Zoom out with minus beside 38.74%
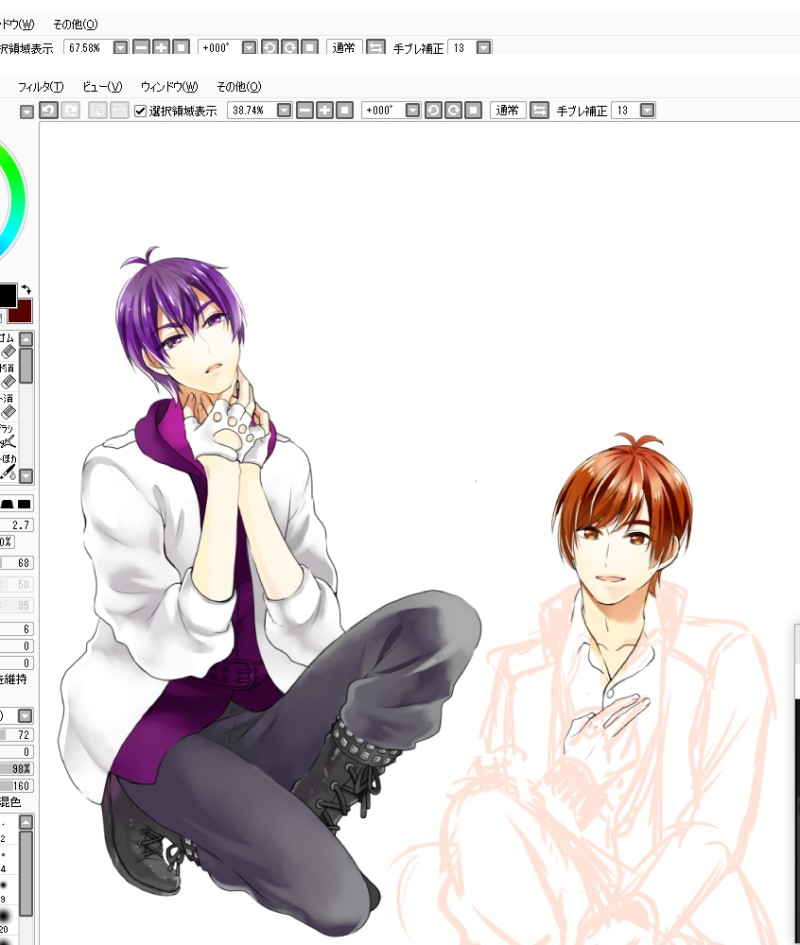Viewport: 800px width, 945px height. (305, 110)
